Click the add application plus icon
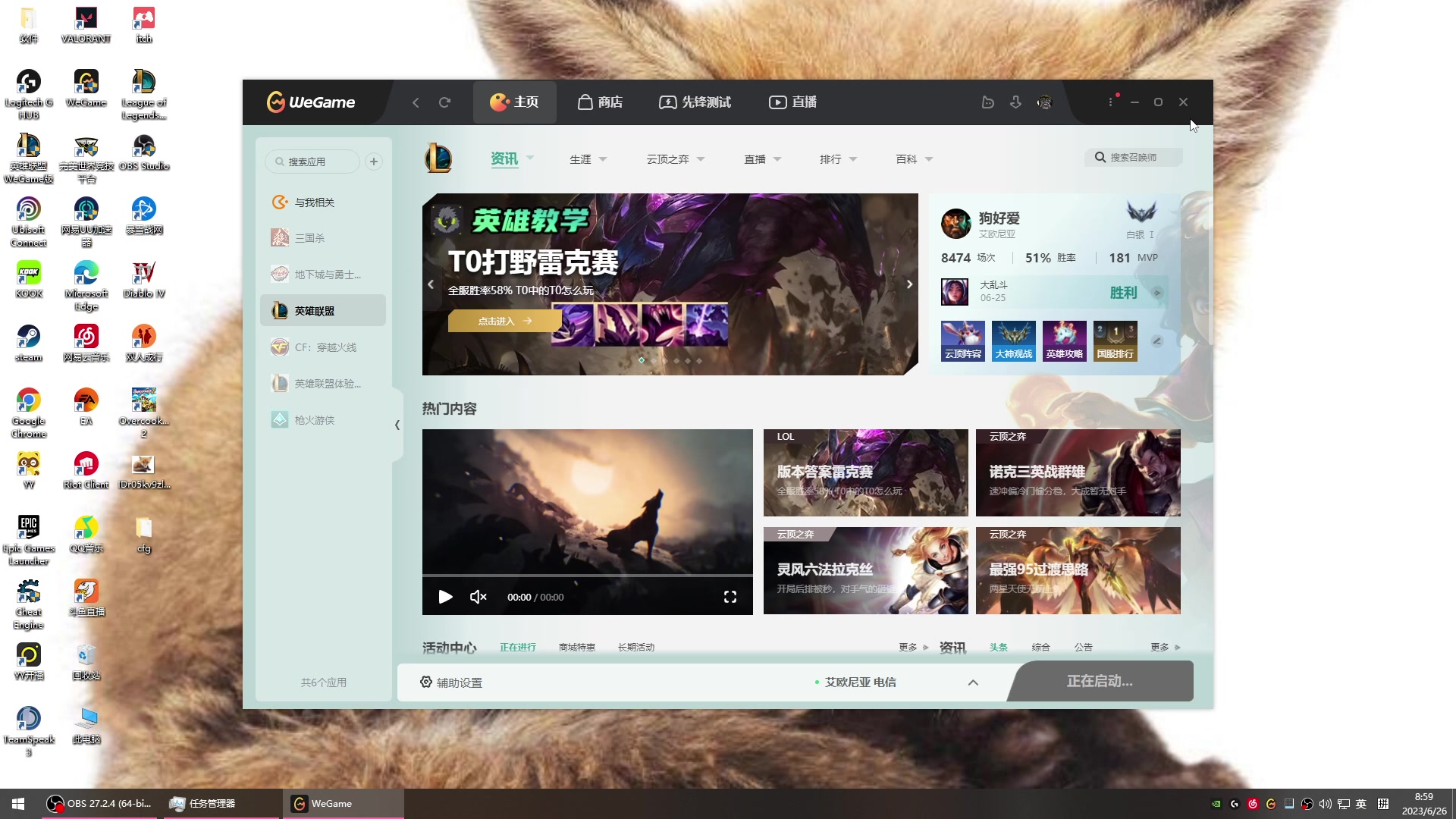The image size is (1456, 819). coord(373,162)
